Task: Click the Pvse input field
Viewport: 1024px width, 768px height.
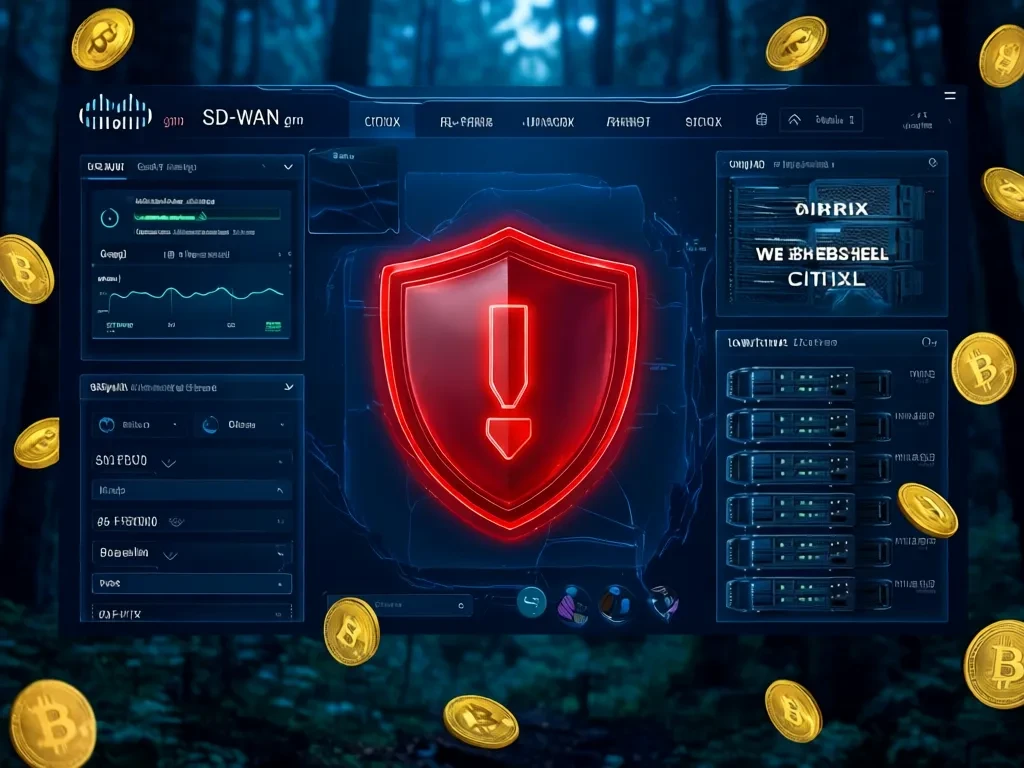Action: (191, 583)
